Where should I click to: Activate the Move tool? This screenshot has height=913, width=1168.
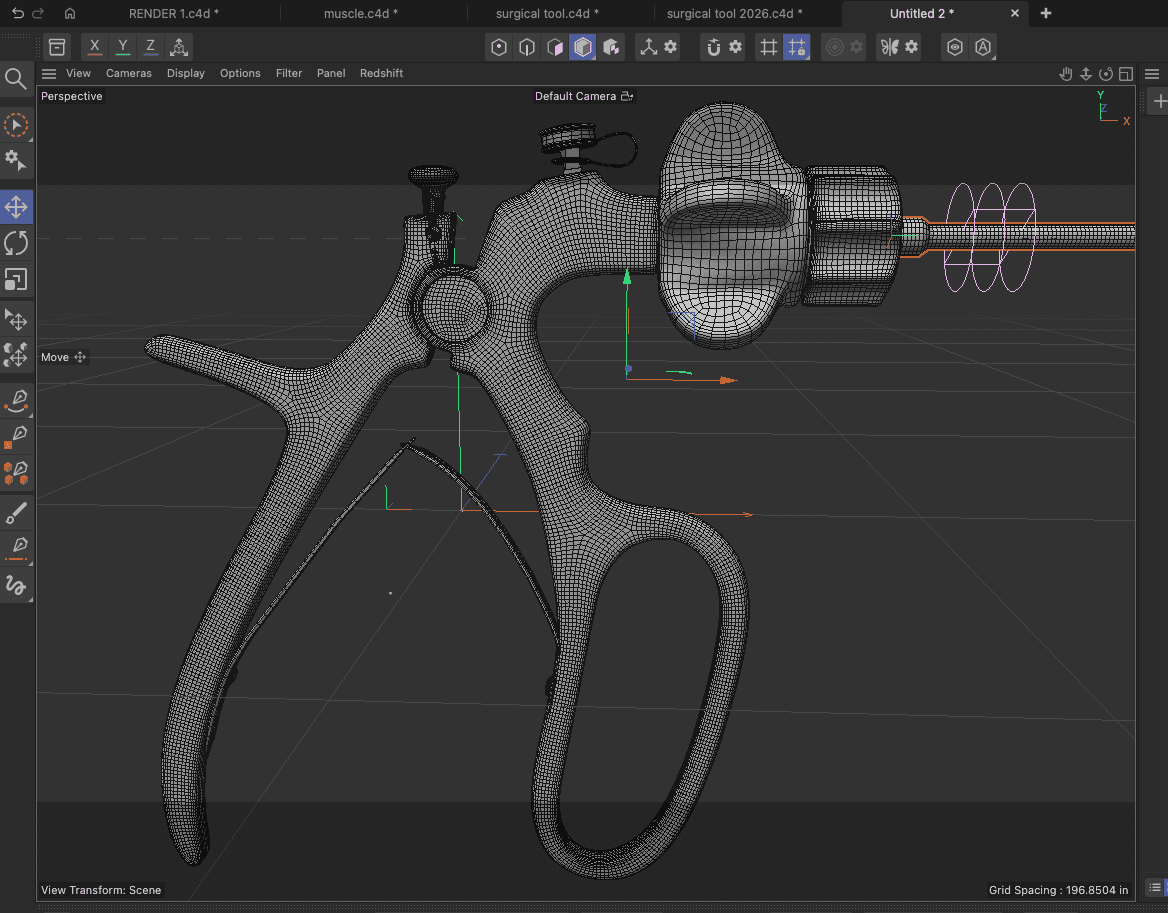(x=16, y=207)
